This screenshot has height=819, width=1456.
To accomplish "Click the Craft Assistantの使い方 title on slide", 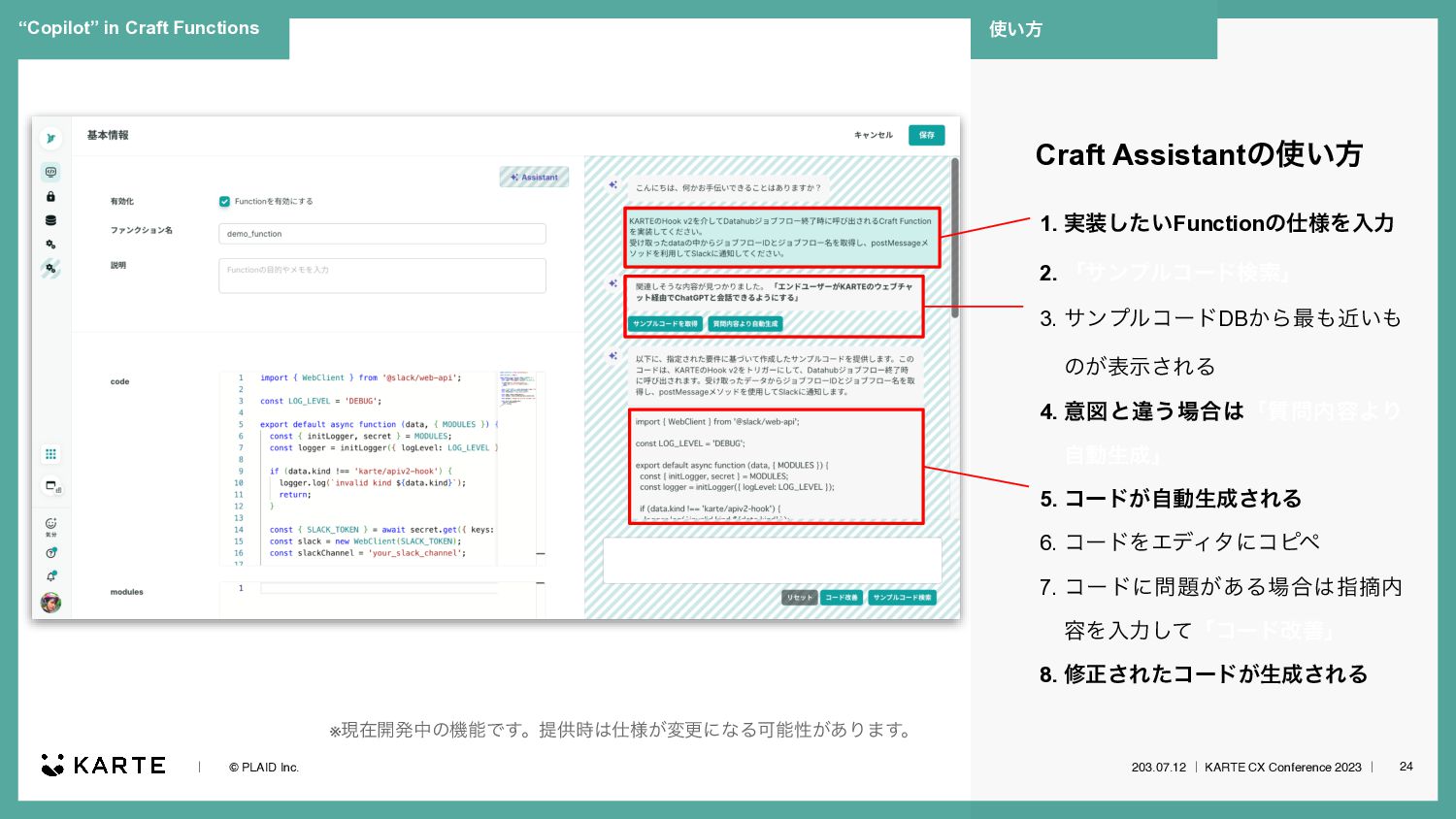I will click(x=1199, y=154).
